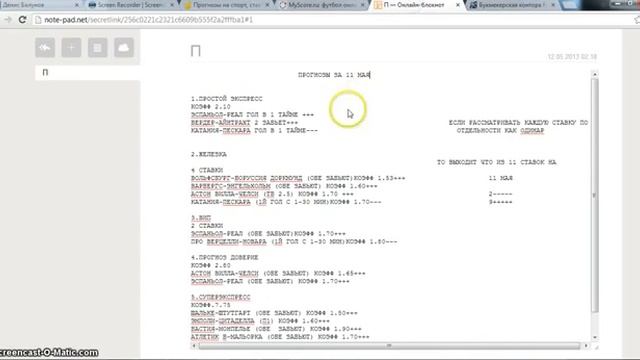Add a new note with plus icon
Image resolution: width=640 pixels, height=360 pixels.
pyautogui.click(x=71, y=48)
